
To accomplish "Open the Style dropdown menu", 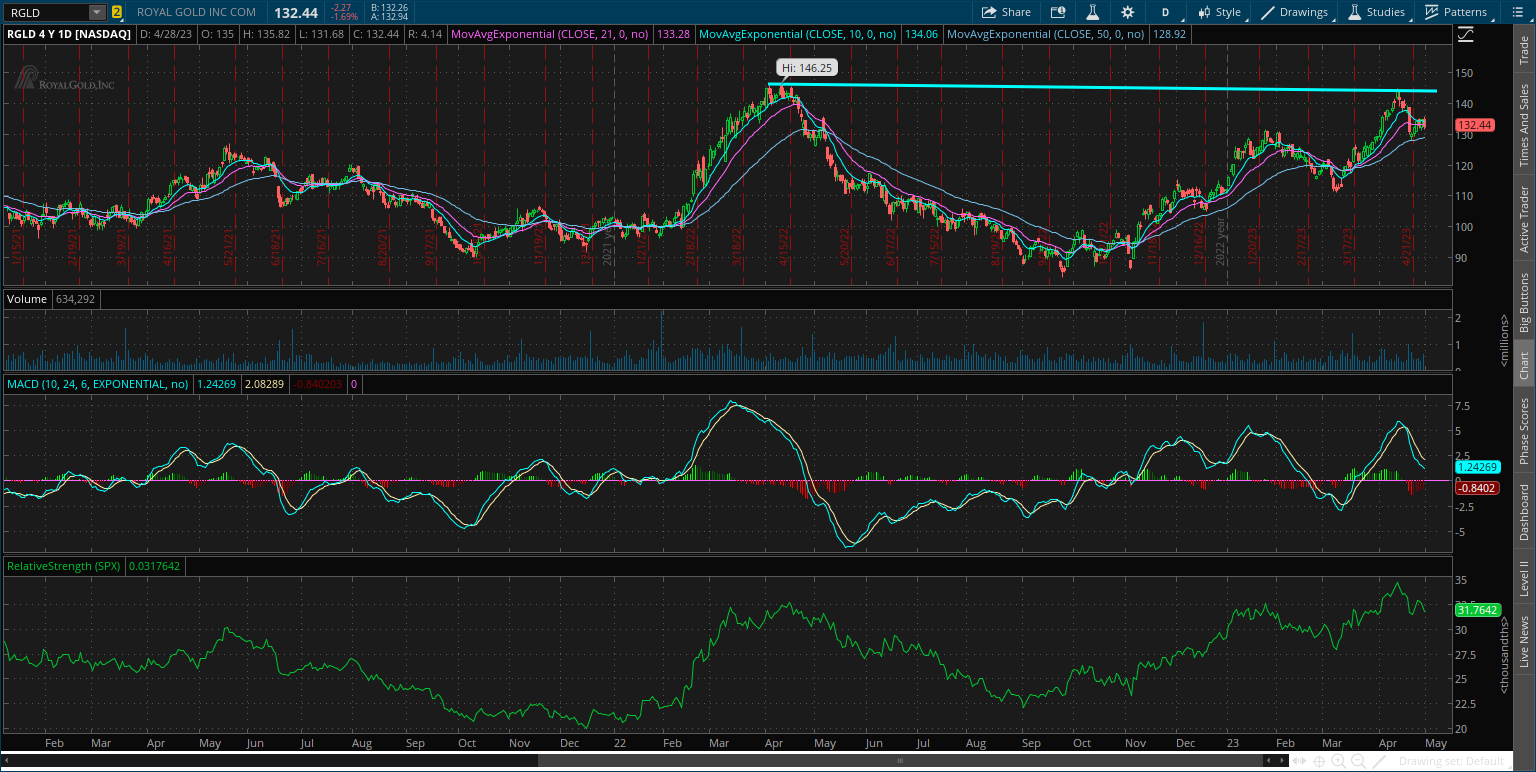I will (x=1218, y=12).
